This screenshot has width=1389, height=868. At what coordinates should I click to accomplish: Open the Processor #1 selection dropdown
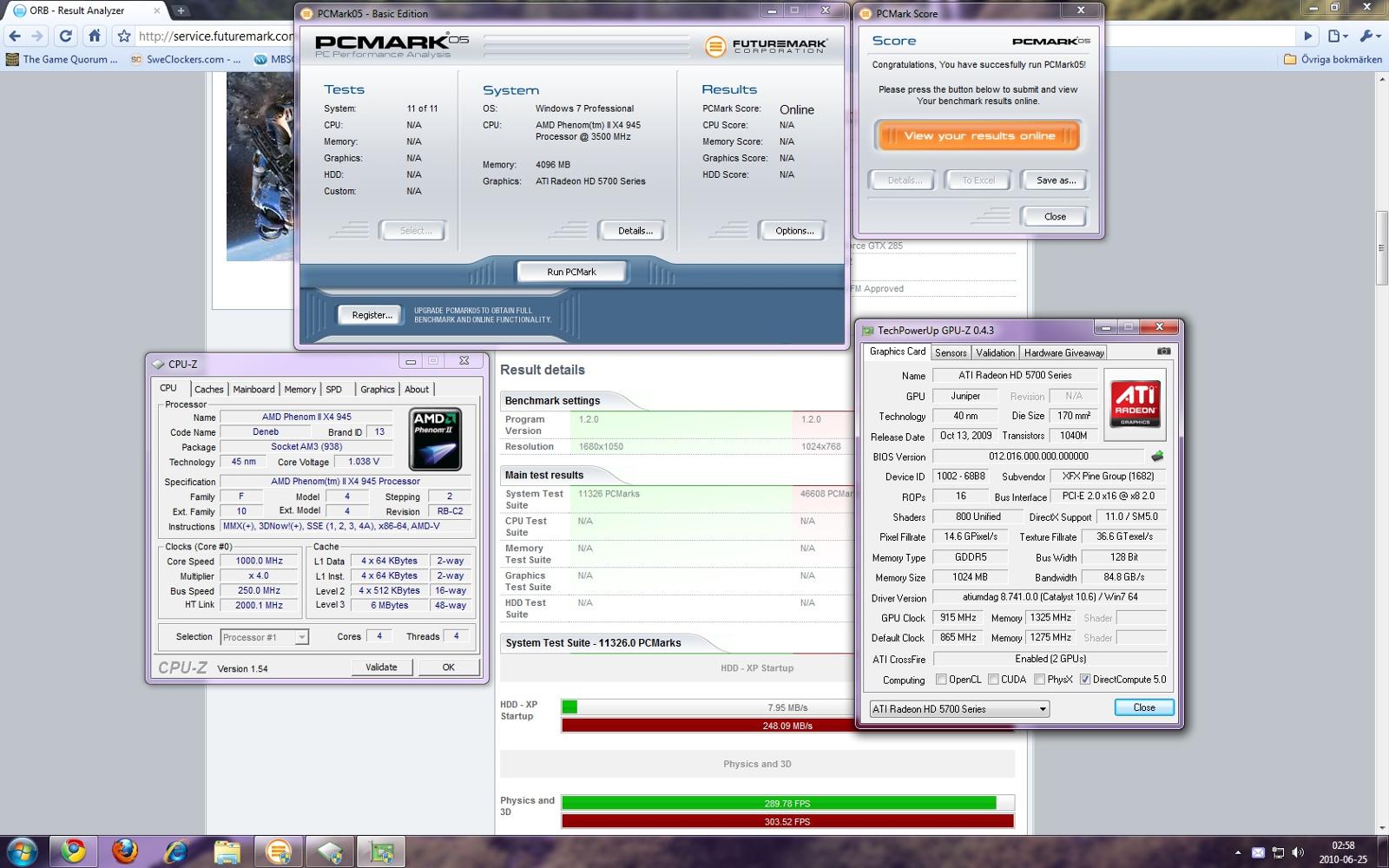coord(264,637)
